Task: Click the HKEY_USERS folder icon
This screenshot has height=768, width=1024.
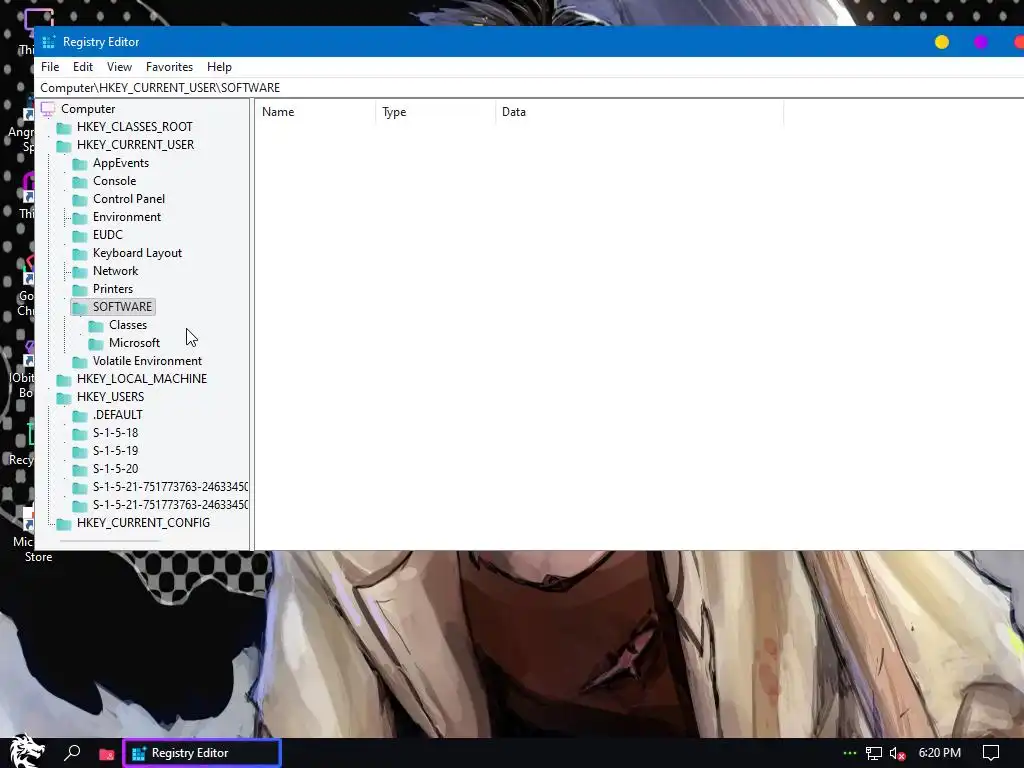Action: (63, 398)
